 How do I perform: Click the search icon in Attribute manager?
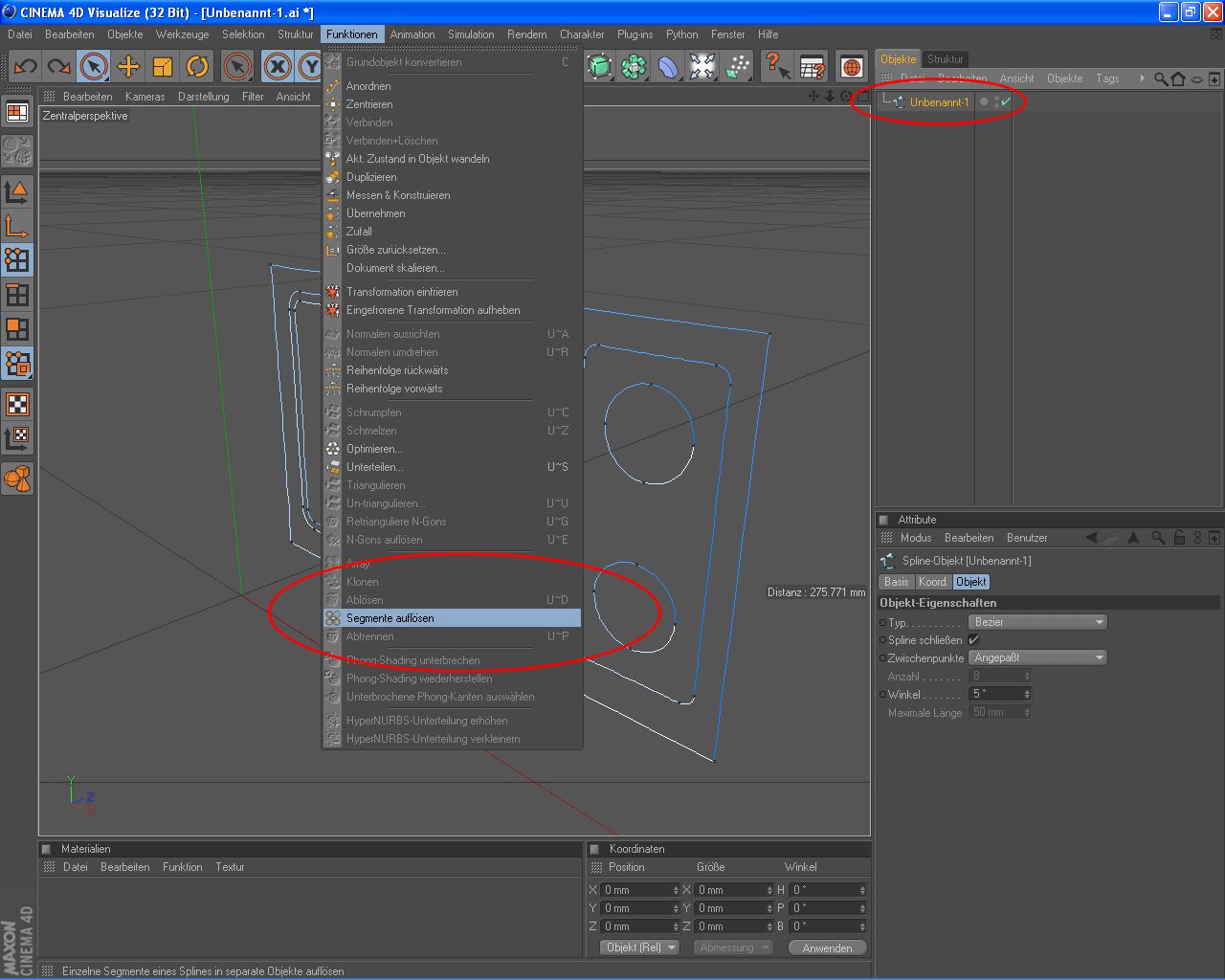[1158, 538]
